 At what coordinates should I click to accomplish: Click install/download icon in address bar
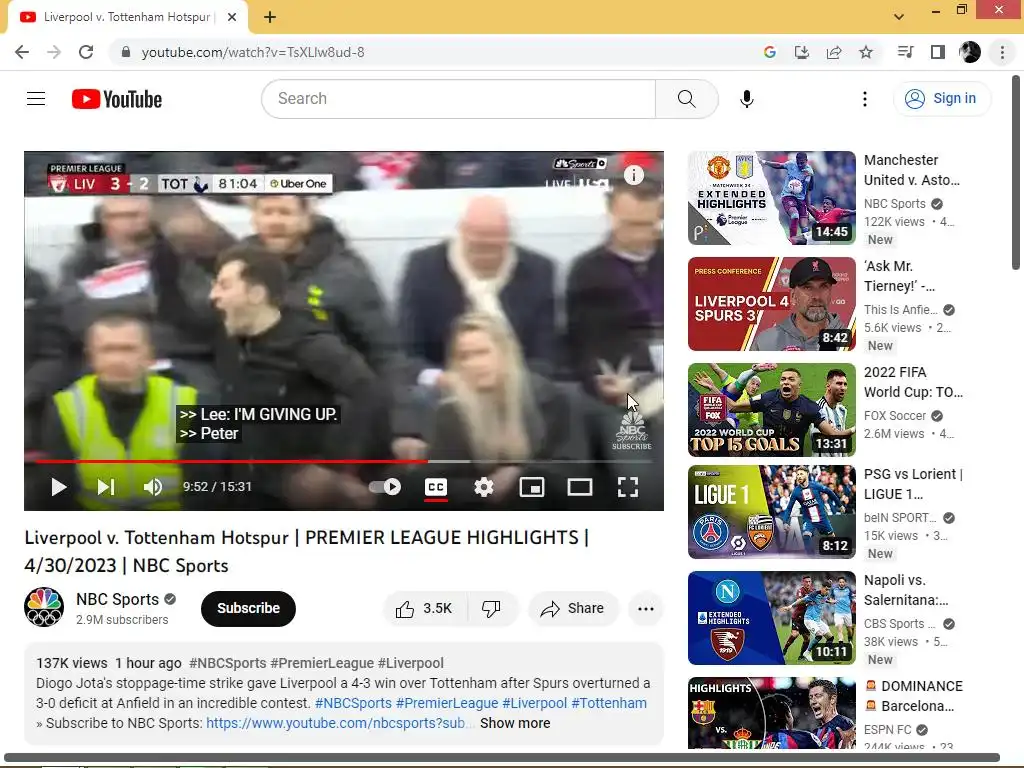801,52
